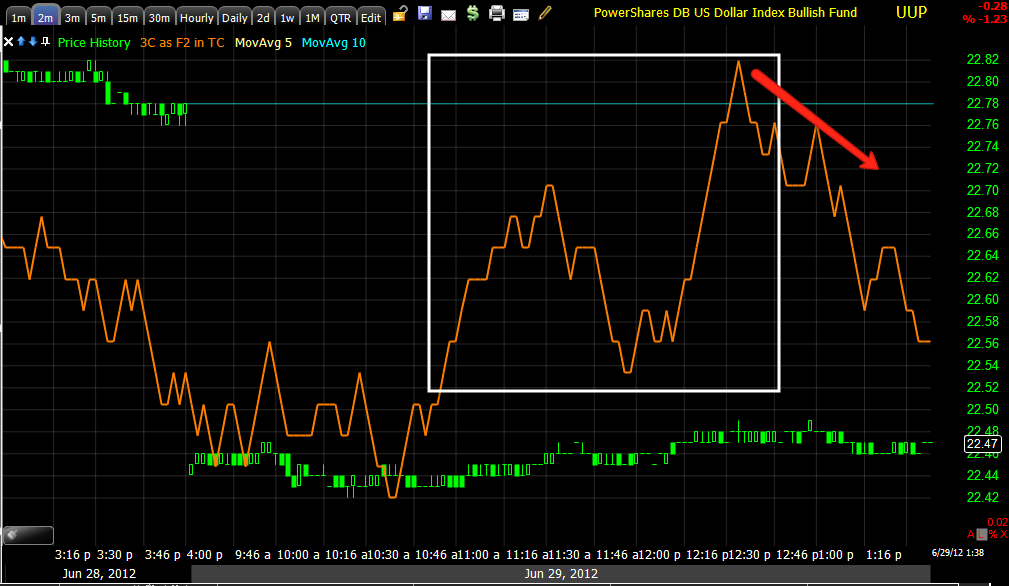The image size is (1009, 586).
Task: Click the Edit timeframes tab
Action: 371,17
